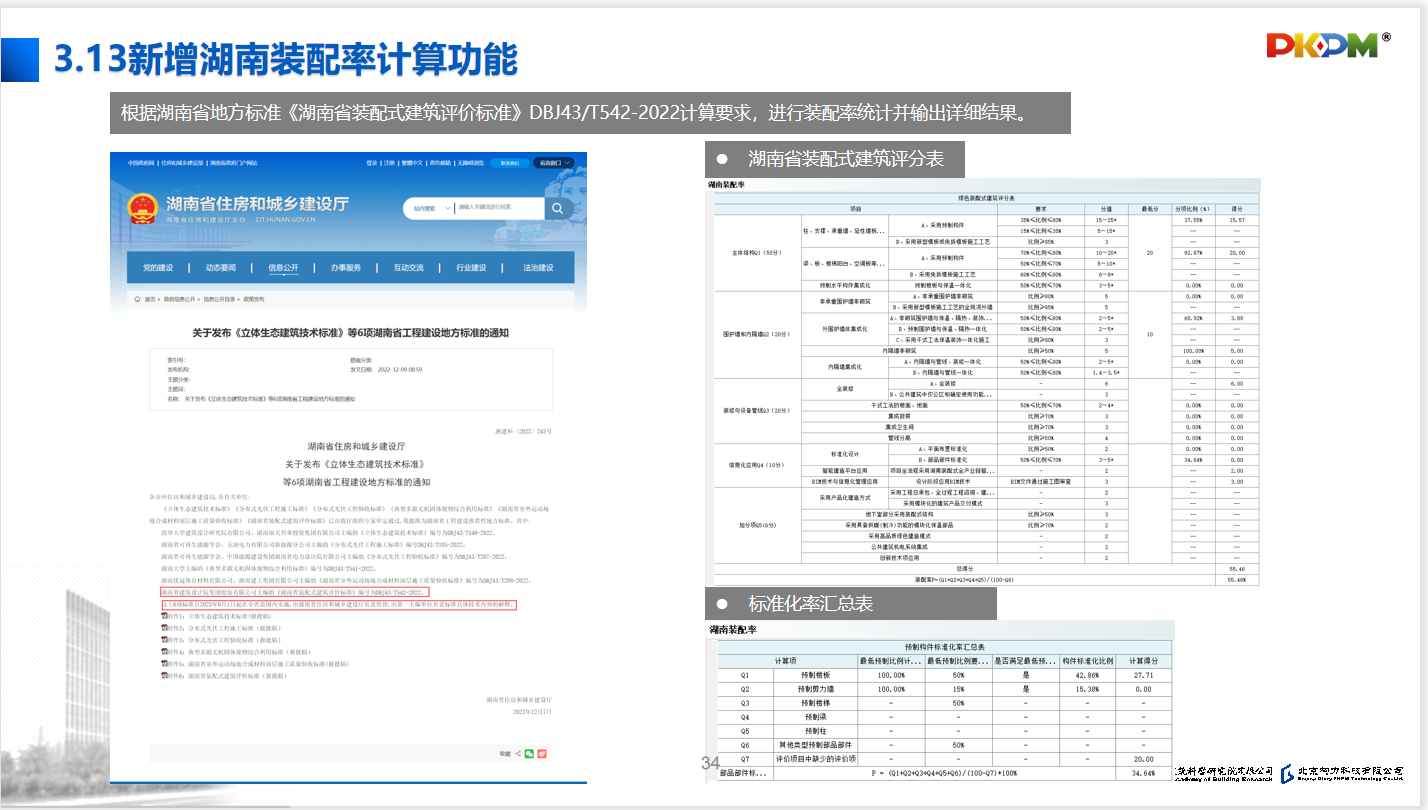Click the document number 湘建科〔2022〕245号
The height and width of the screenshot is (810, 1428).
tap(523, 430)
